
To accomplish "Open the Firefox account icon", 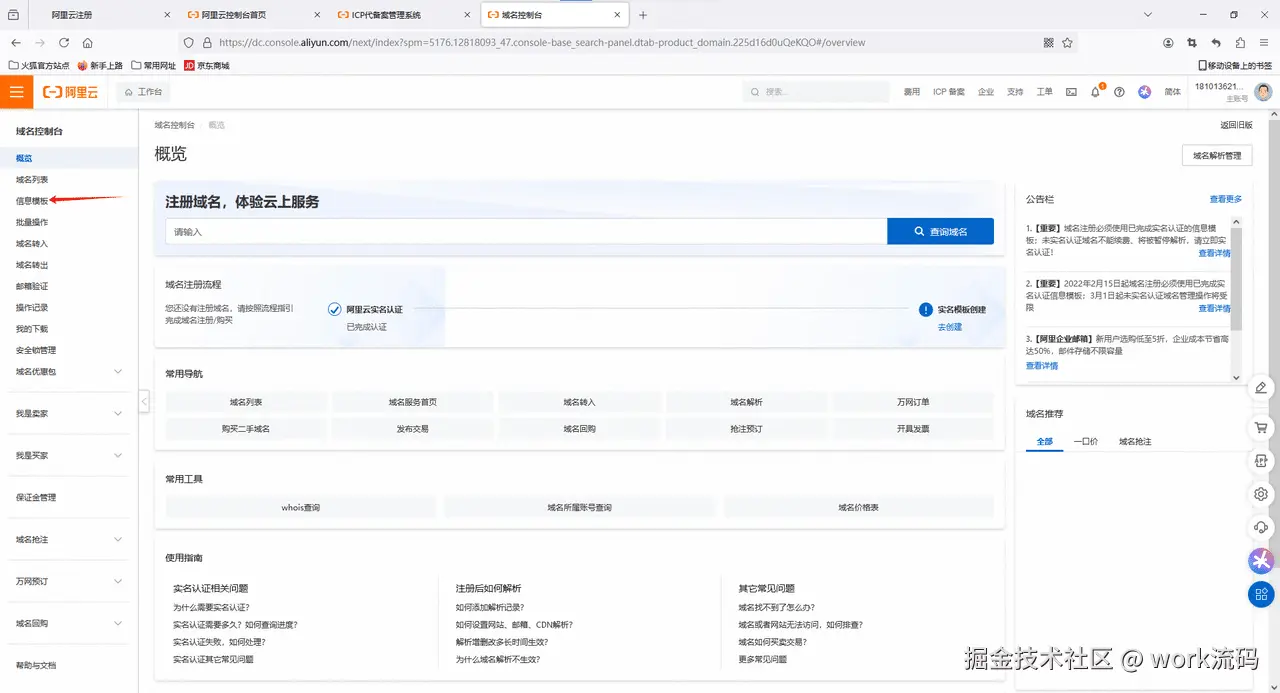I will [x=1168, y=43].
